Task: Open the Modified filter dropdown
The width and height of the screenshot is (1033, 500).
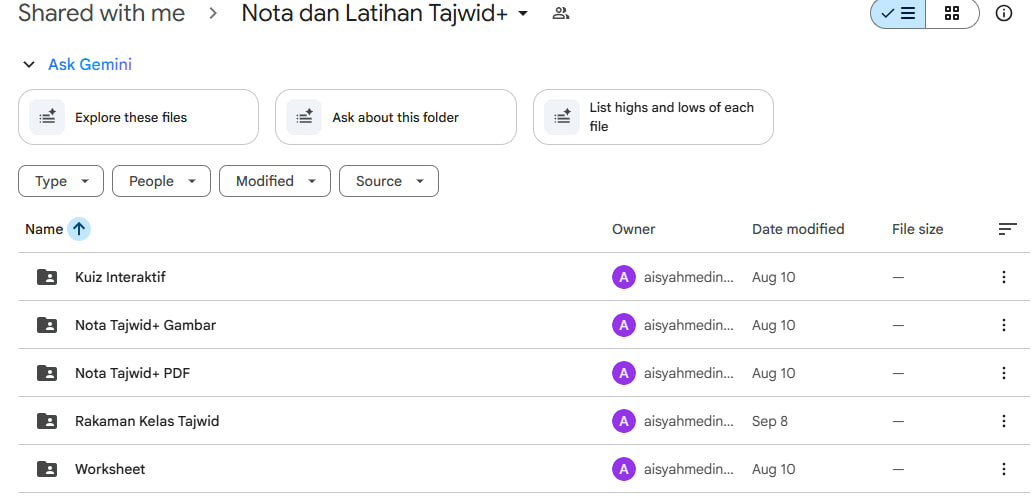Action: click(x=274, y=181)
